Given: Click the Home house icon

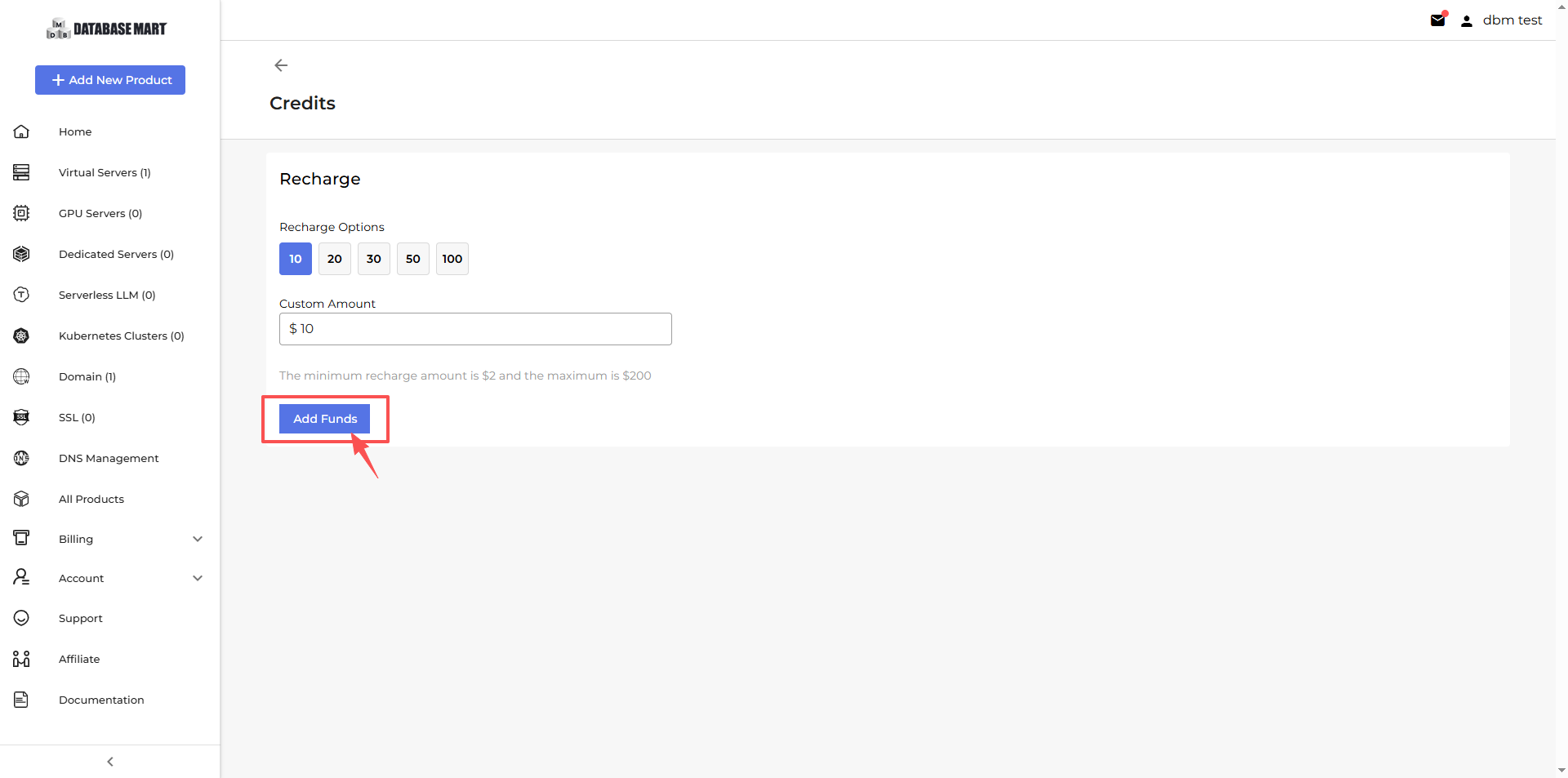Looking at the screenshot, I should pos(21,131).
